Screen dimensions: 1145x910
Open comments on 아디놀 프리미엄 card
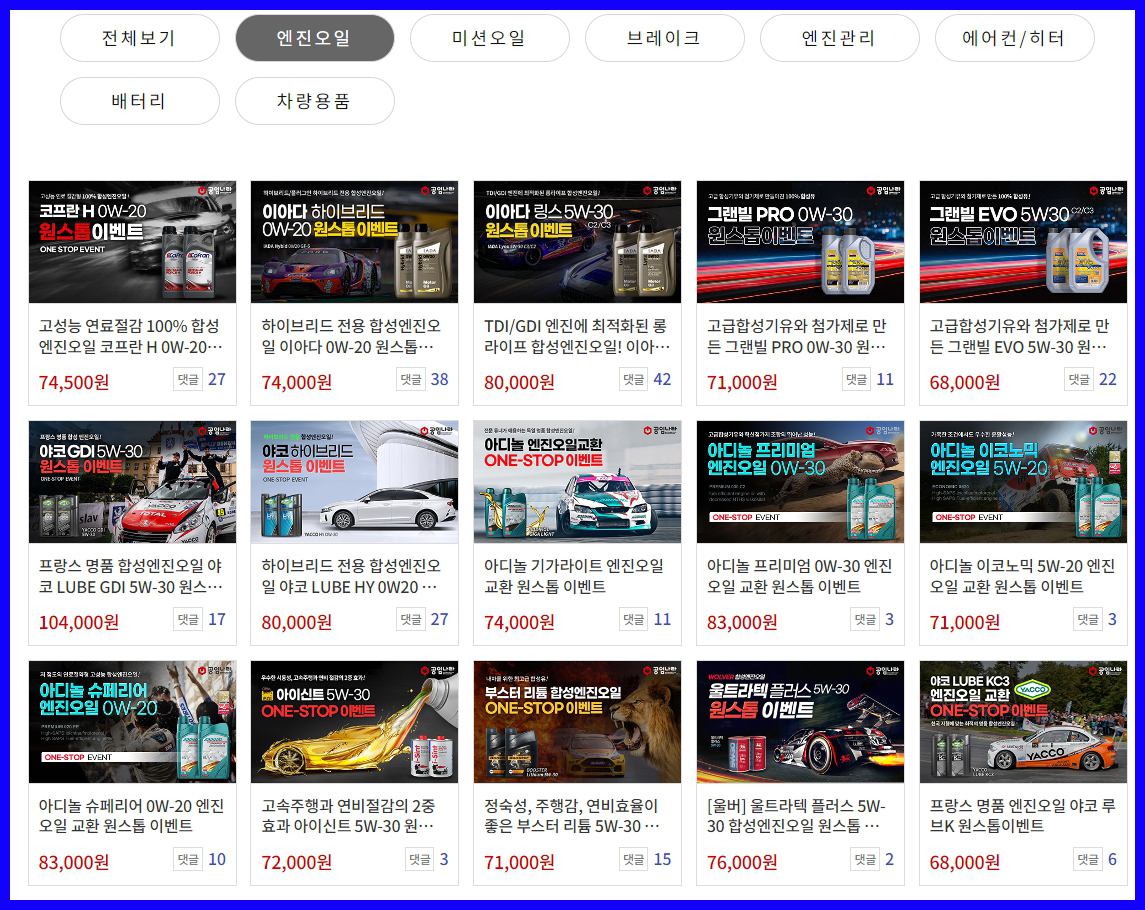tap(873, 619)
